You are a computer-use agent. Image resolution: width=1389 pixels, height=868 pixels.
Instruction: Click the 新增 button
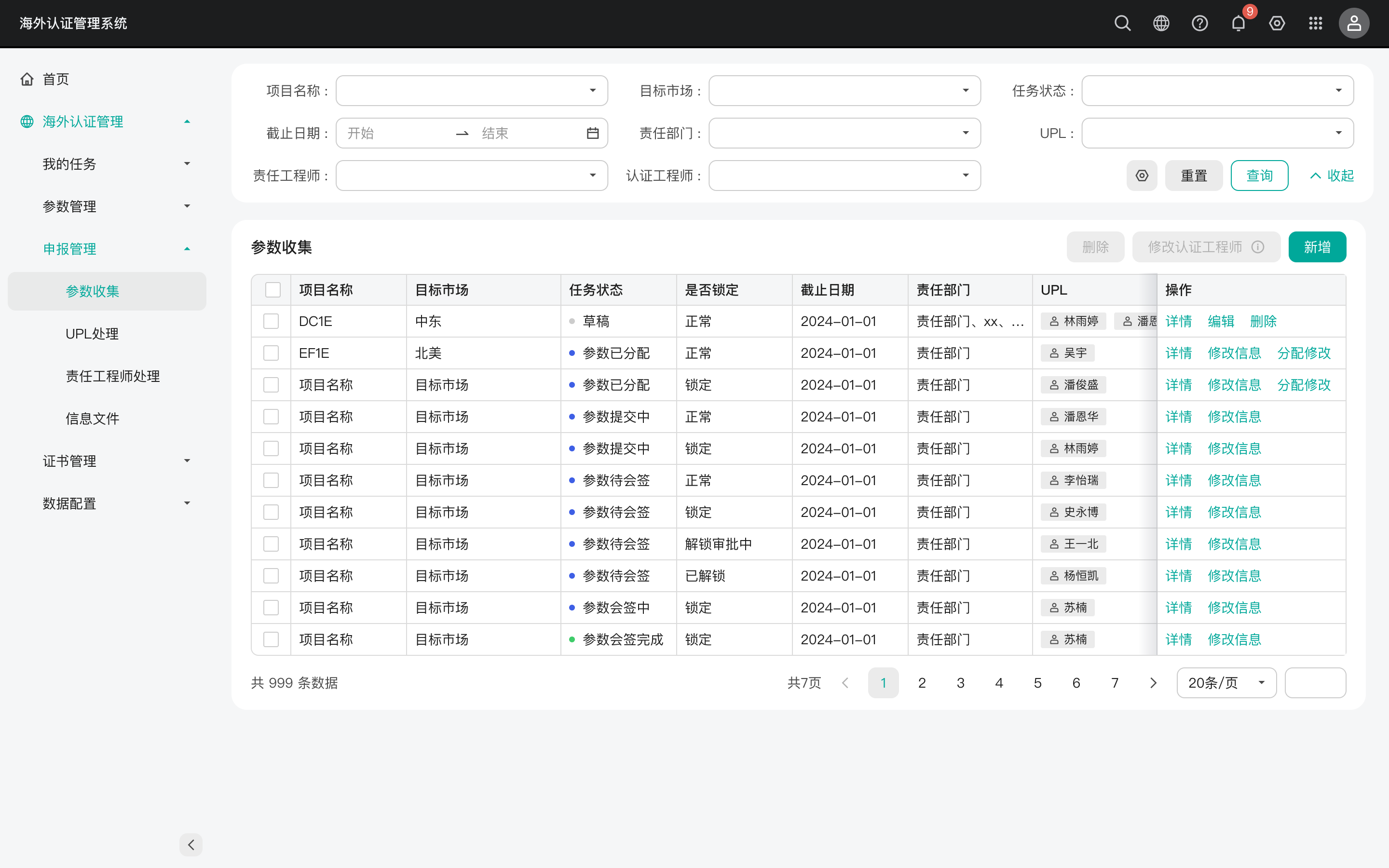(1317, 247)
